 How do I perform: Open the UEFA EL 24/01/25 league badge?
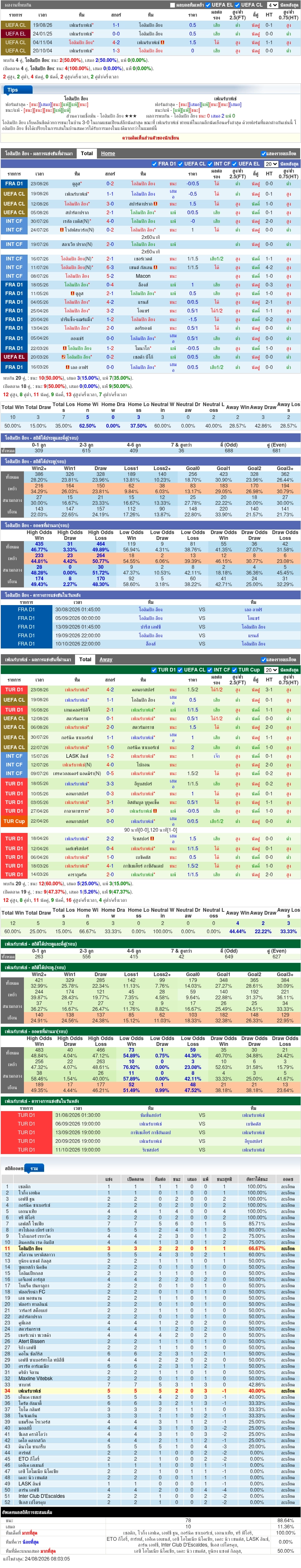coord(15,33)
